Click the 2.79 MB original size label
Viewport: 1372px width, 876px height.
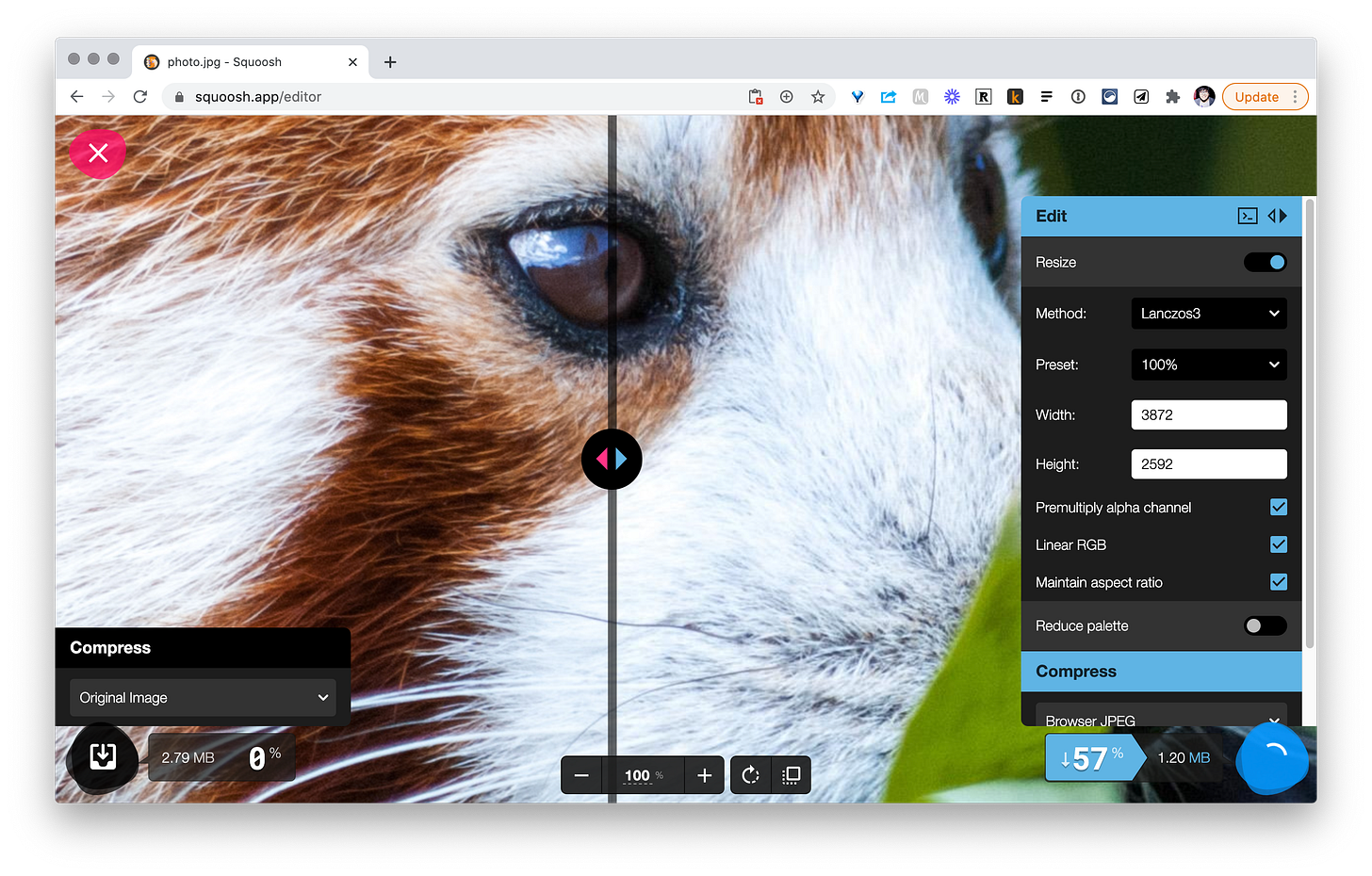click(188, 757)
